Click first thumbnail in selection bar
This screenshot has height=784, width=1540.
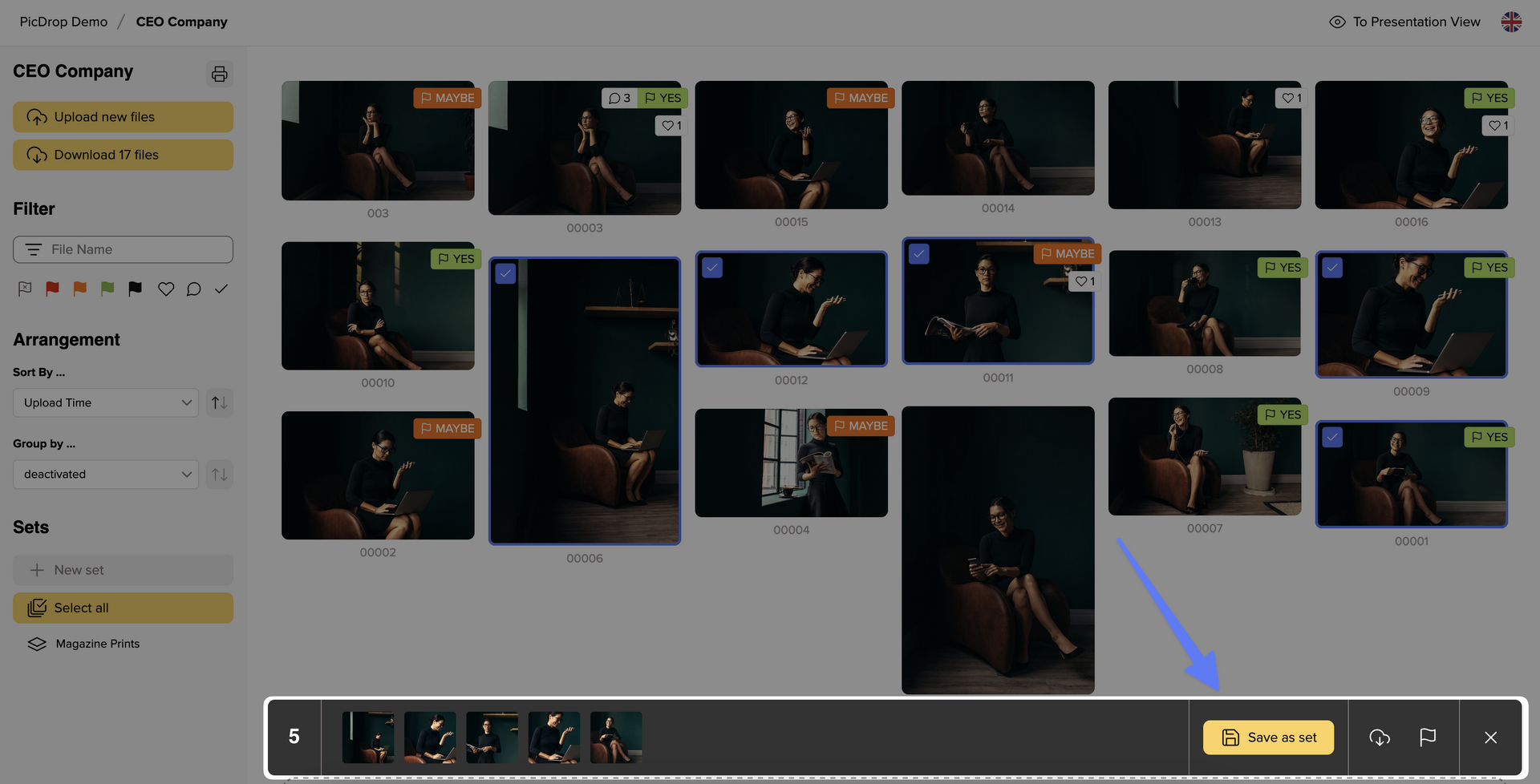pyautogui.click(x=368, y=738)
